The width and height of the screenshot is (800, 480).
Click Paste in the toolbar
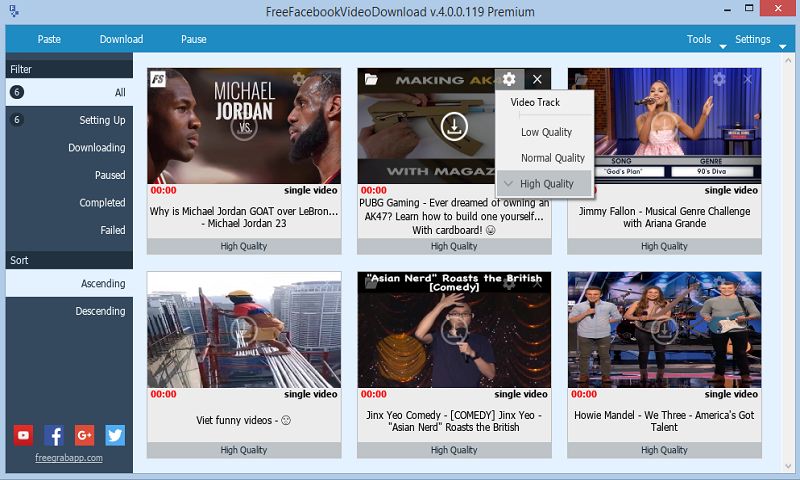click(x=49, y=39)
